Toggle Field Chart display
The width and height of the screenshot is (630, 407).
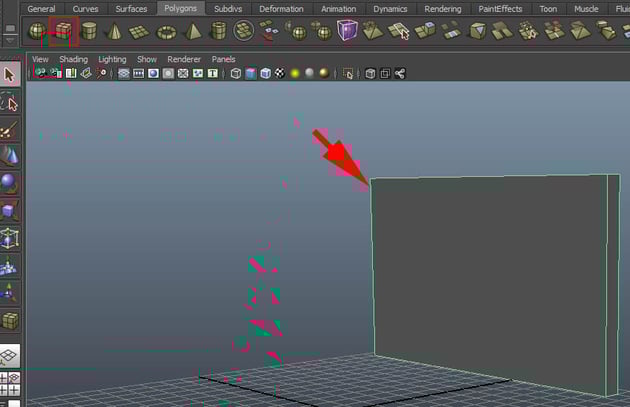coord(183,74)
